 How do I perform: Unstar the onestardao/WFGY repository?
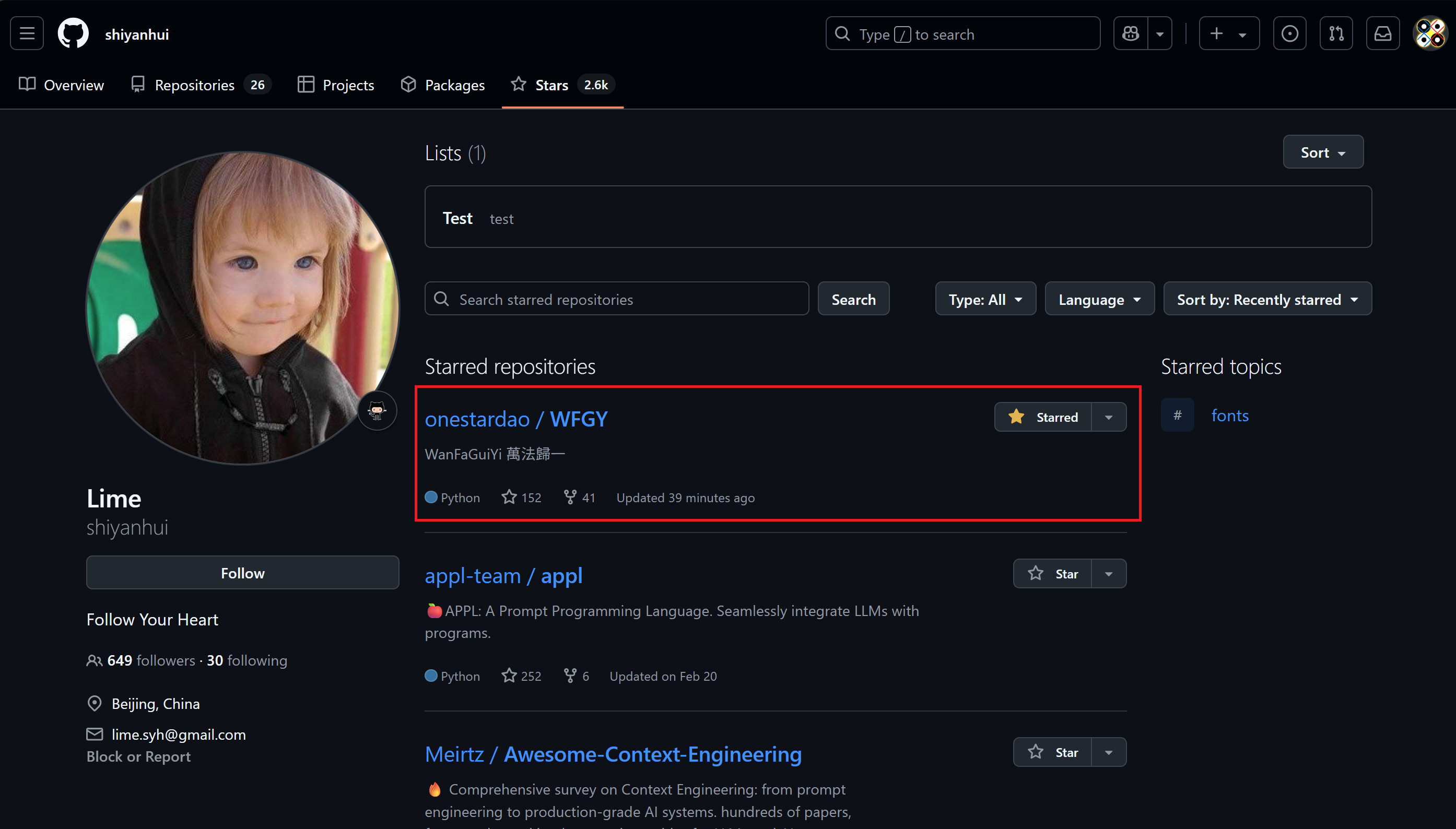tap(1043, 417)
